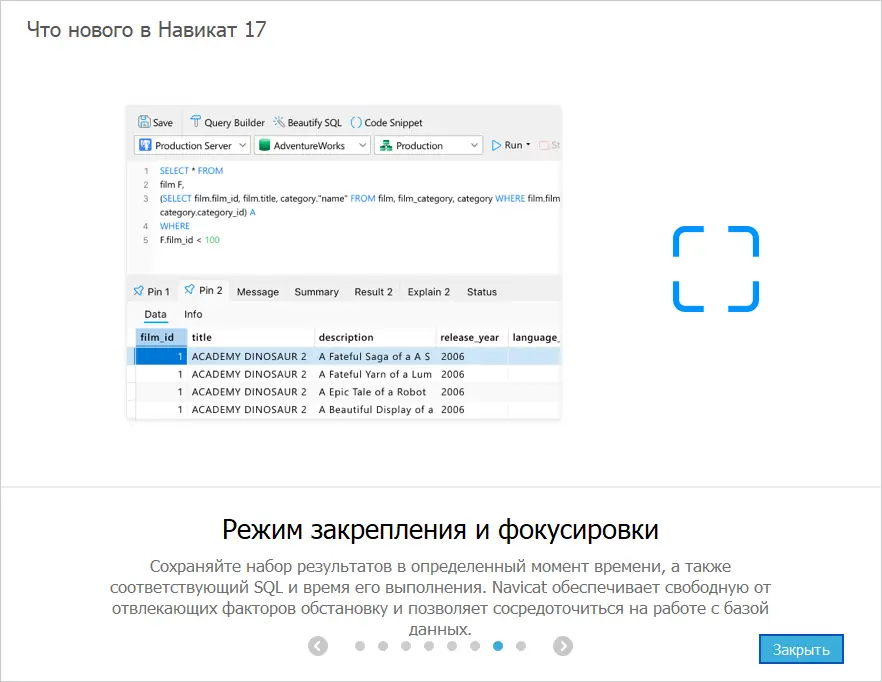Screen dimensions: 882x682
Task: Click the film_id column header
Action: (x=161, y=337)
